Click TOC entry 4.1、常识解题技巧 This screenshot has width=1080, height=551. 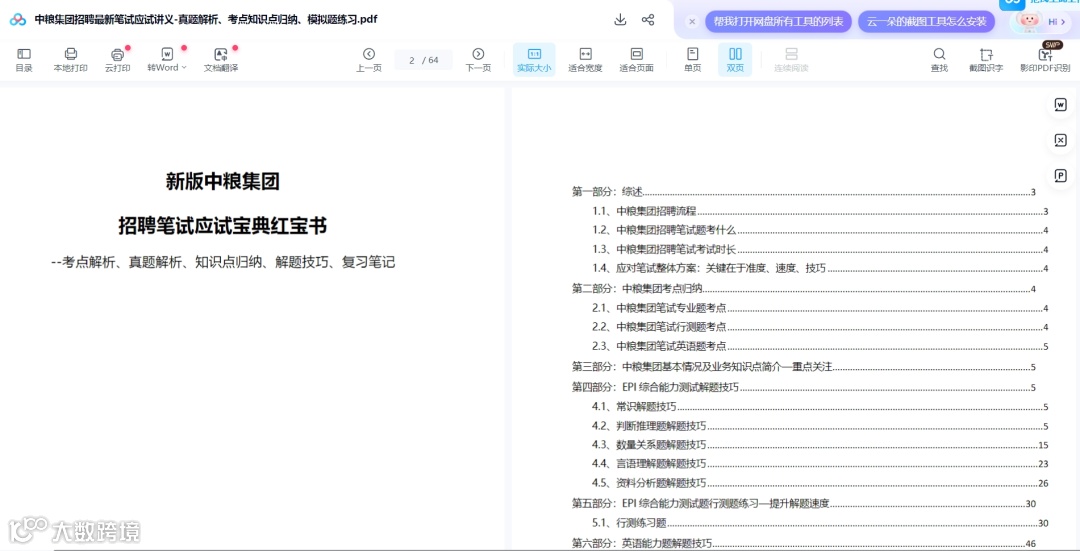pyautogui.click(x=820, y=406)
